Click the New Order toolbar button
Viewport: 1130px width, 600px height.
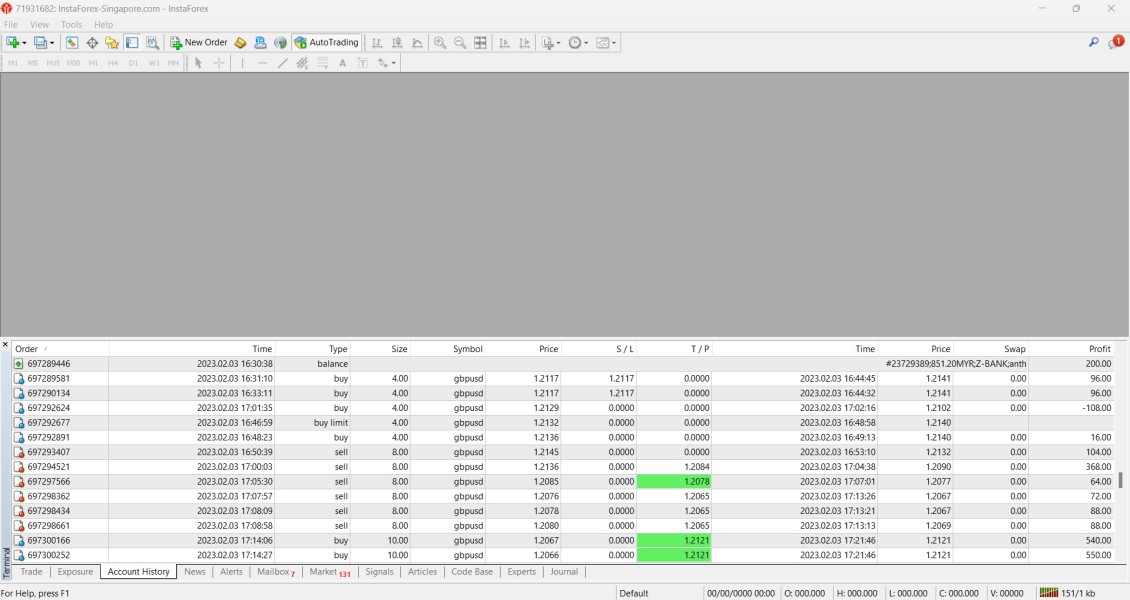(199, 43)
